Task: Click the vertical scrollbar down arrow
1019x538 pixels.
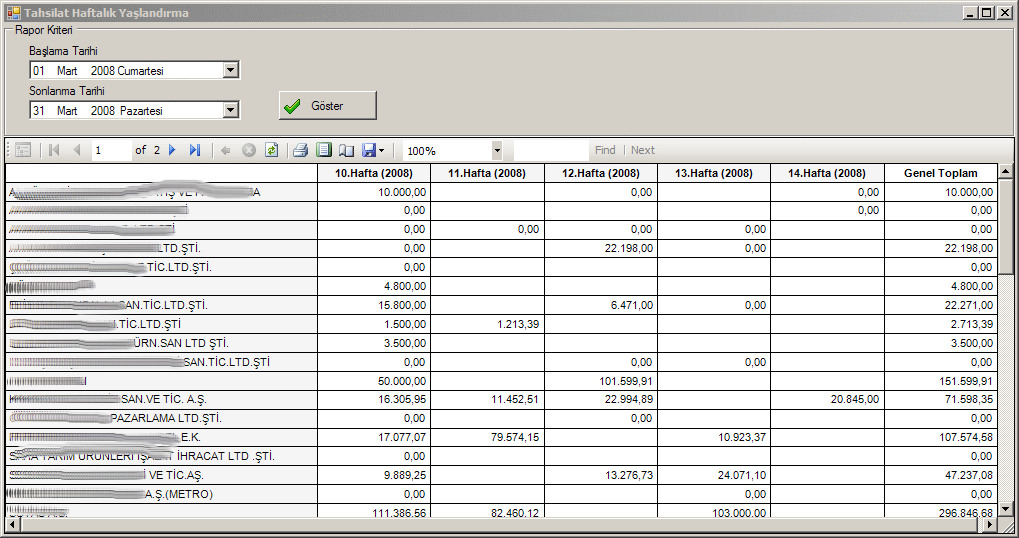Action: tap(1005, 508)
